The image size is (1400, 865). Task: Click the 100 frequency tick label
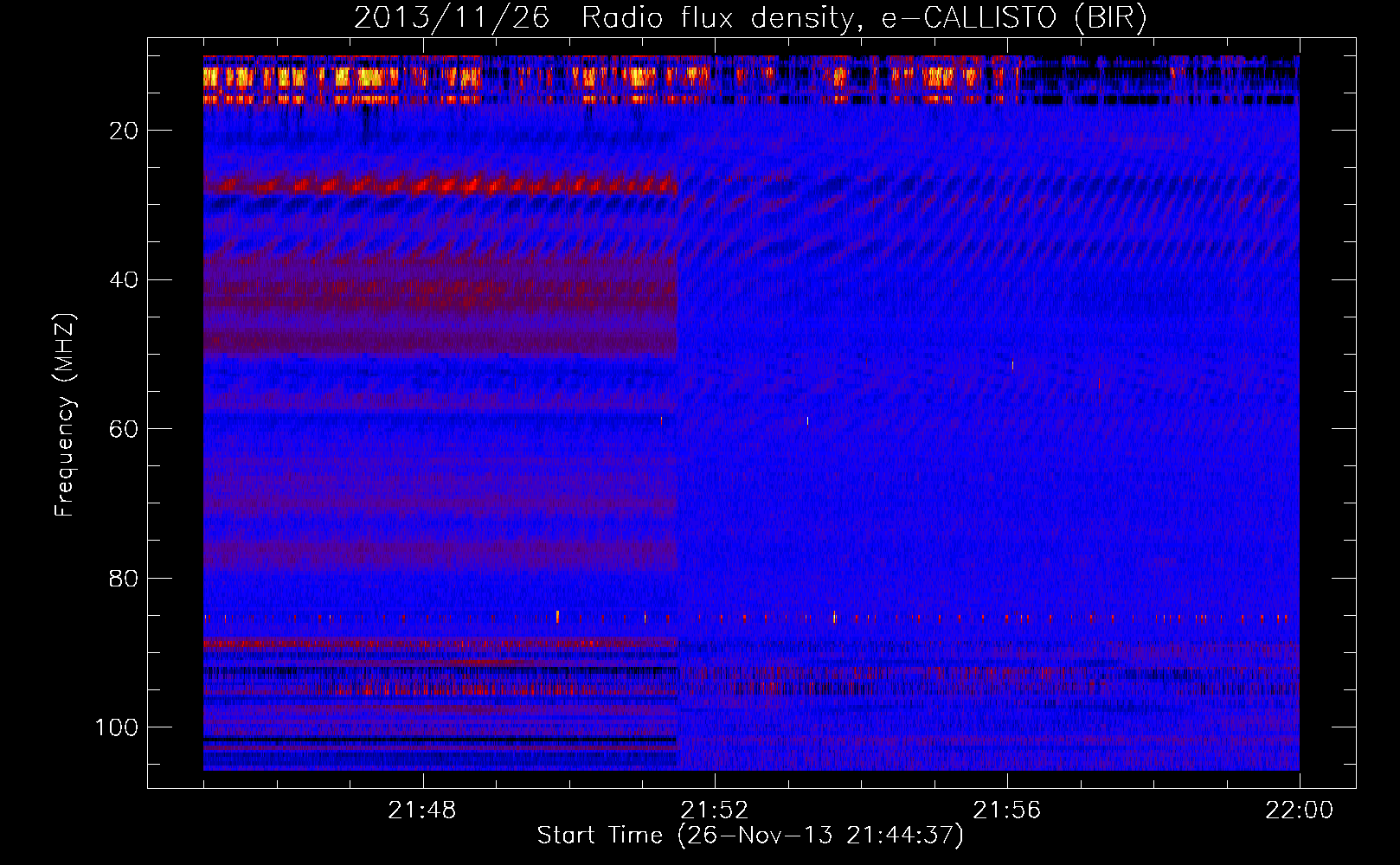click(117, 727)
